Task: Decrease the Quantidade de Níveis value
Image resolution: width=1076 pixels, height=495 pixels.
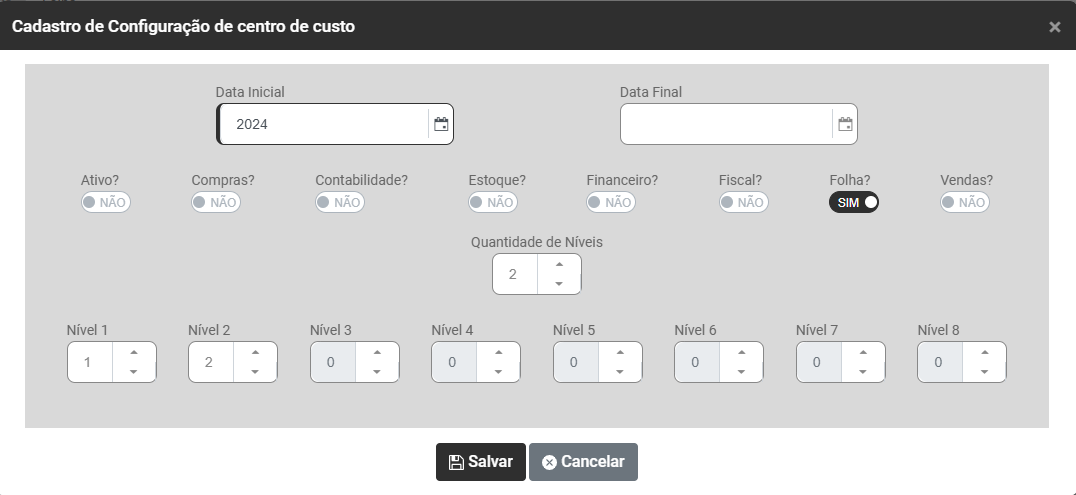Action: pos(559,284)
